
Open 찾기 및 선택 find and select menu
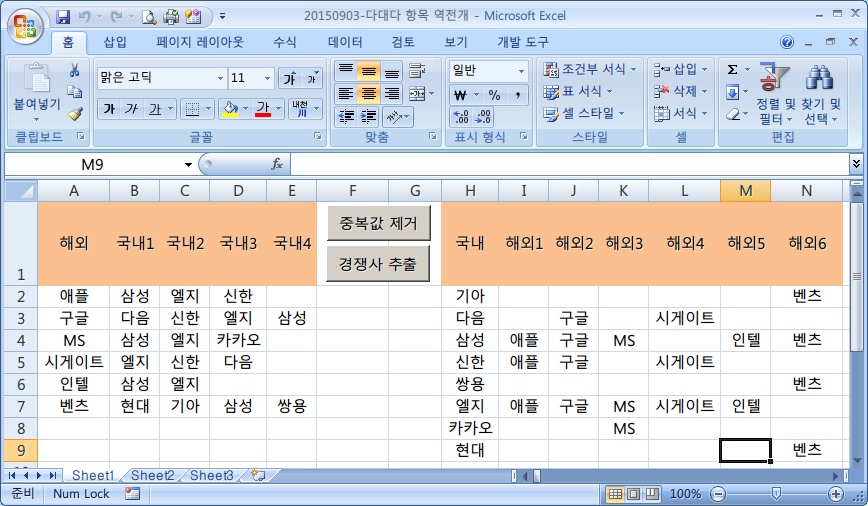click(x=820, y=94)
